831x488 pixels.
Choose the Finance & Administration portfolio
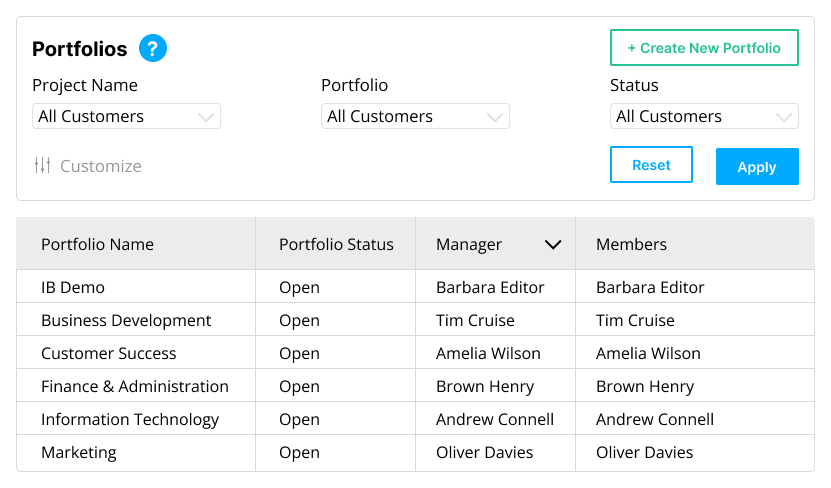tap(135, 387)
